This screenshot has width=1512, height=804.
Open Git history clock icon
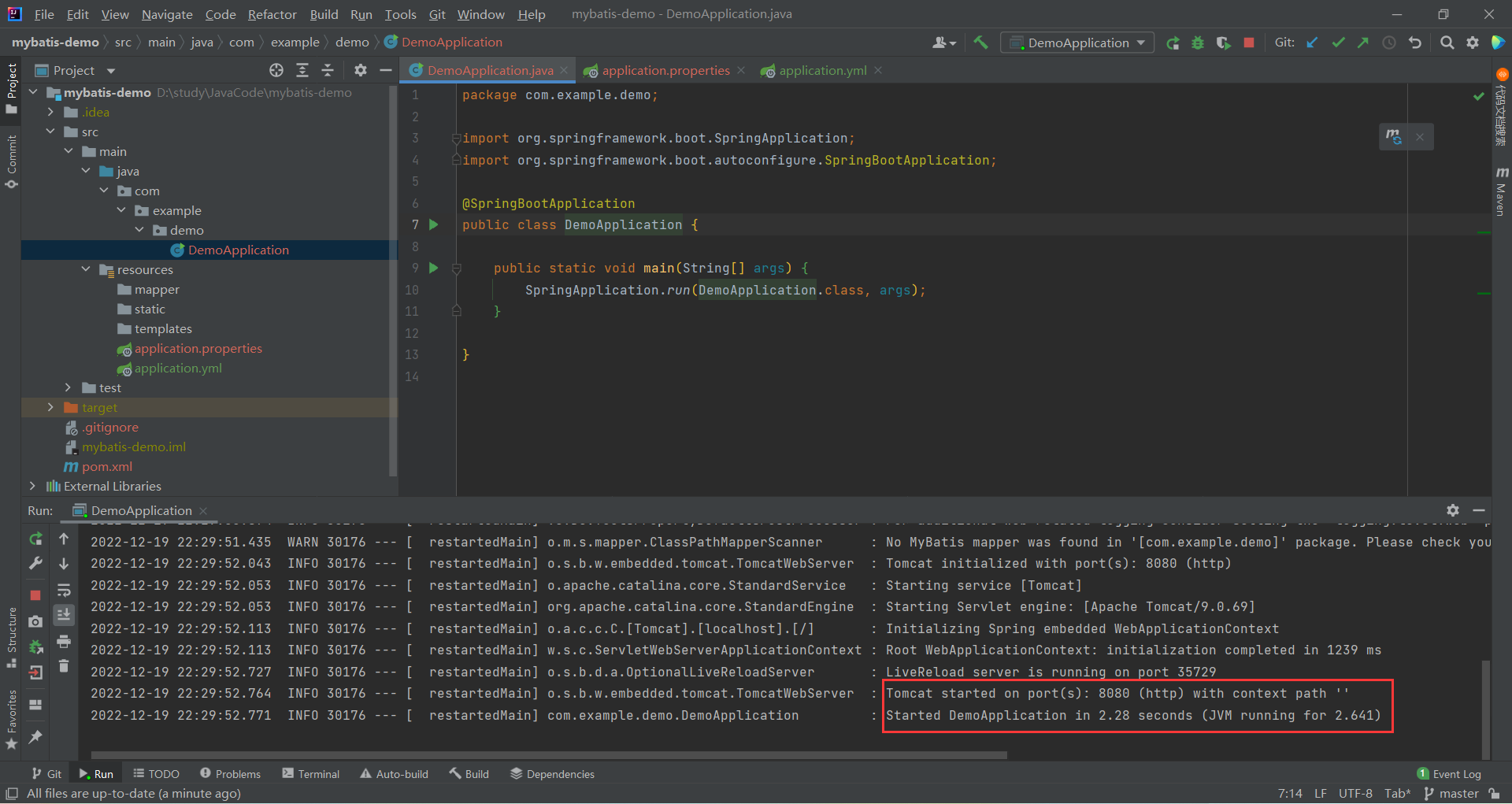coord(1389,43)
